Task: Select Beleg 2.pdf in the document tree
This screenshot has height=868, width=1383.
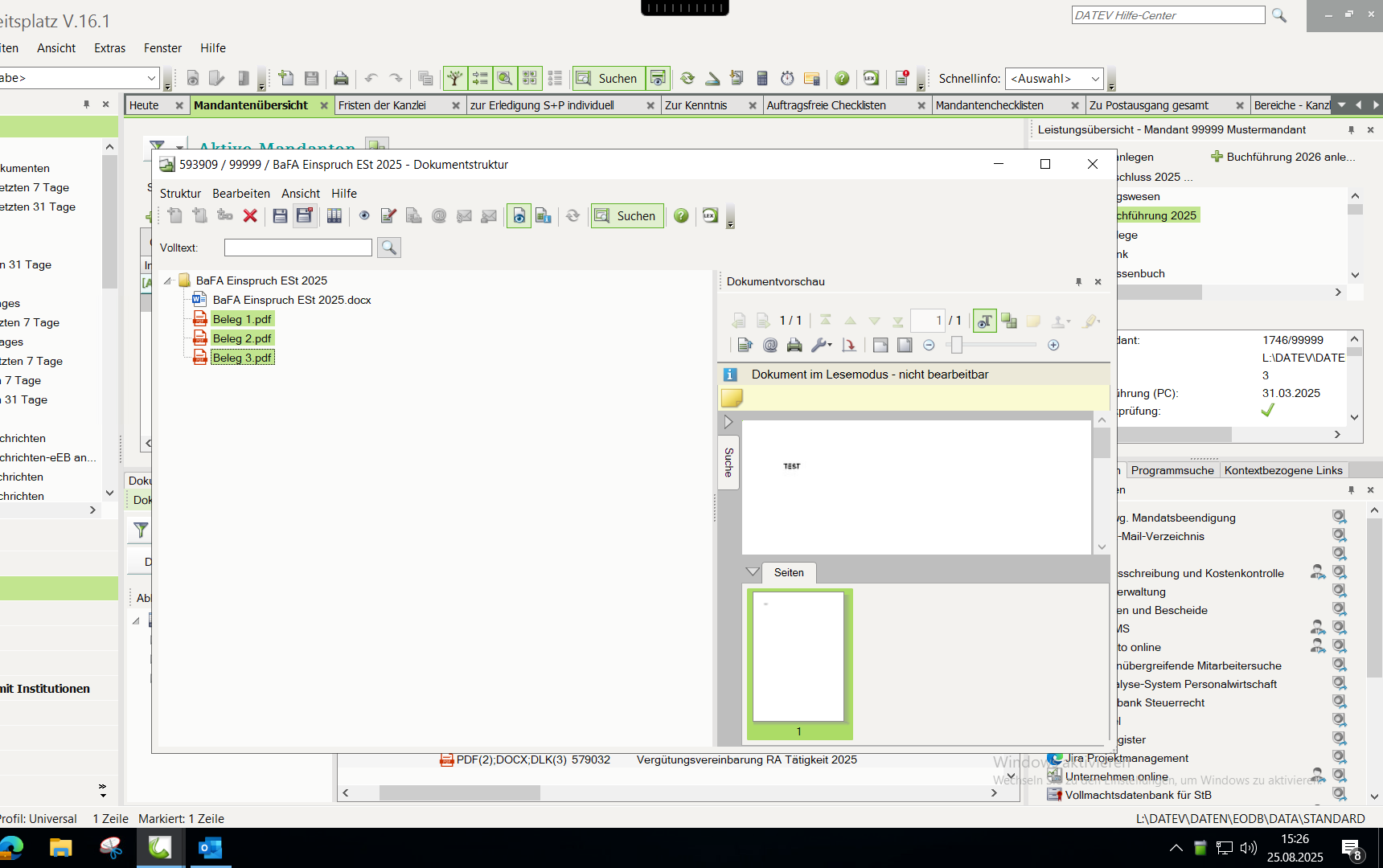Action: 241,338
